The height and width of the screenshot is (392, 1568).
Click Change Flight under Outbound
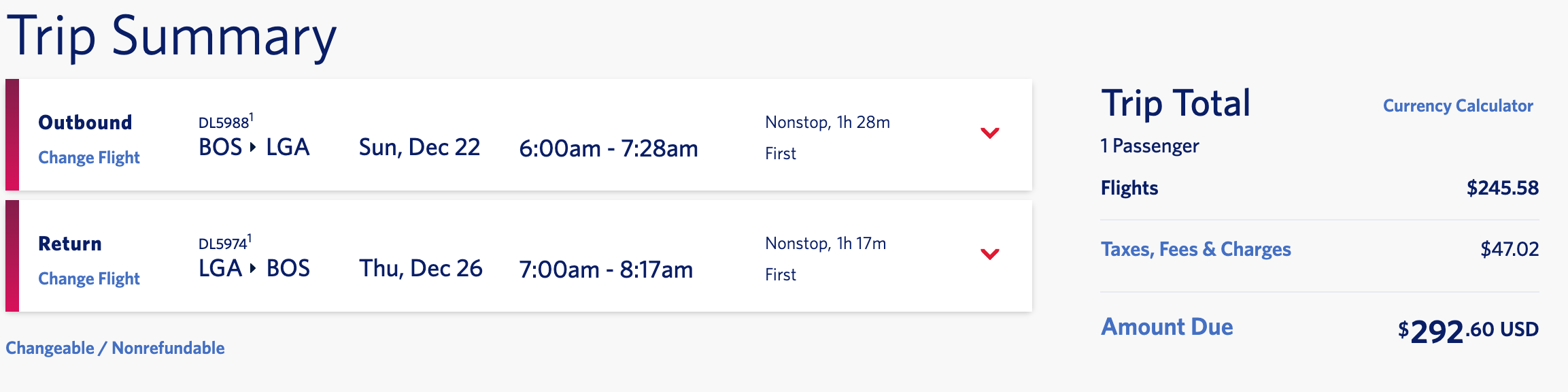click(x=89, y=158)
